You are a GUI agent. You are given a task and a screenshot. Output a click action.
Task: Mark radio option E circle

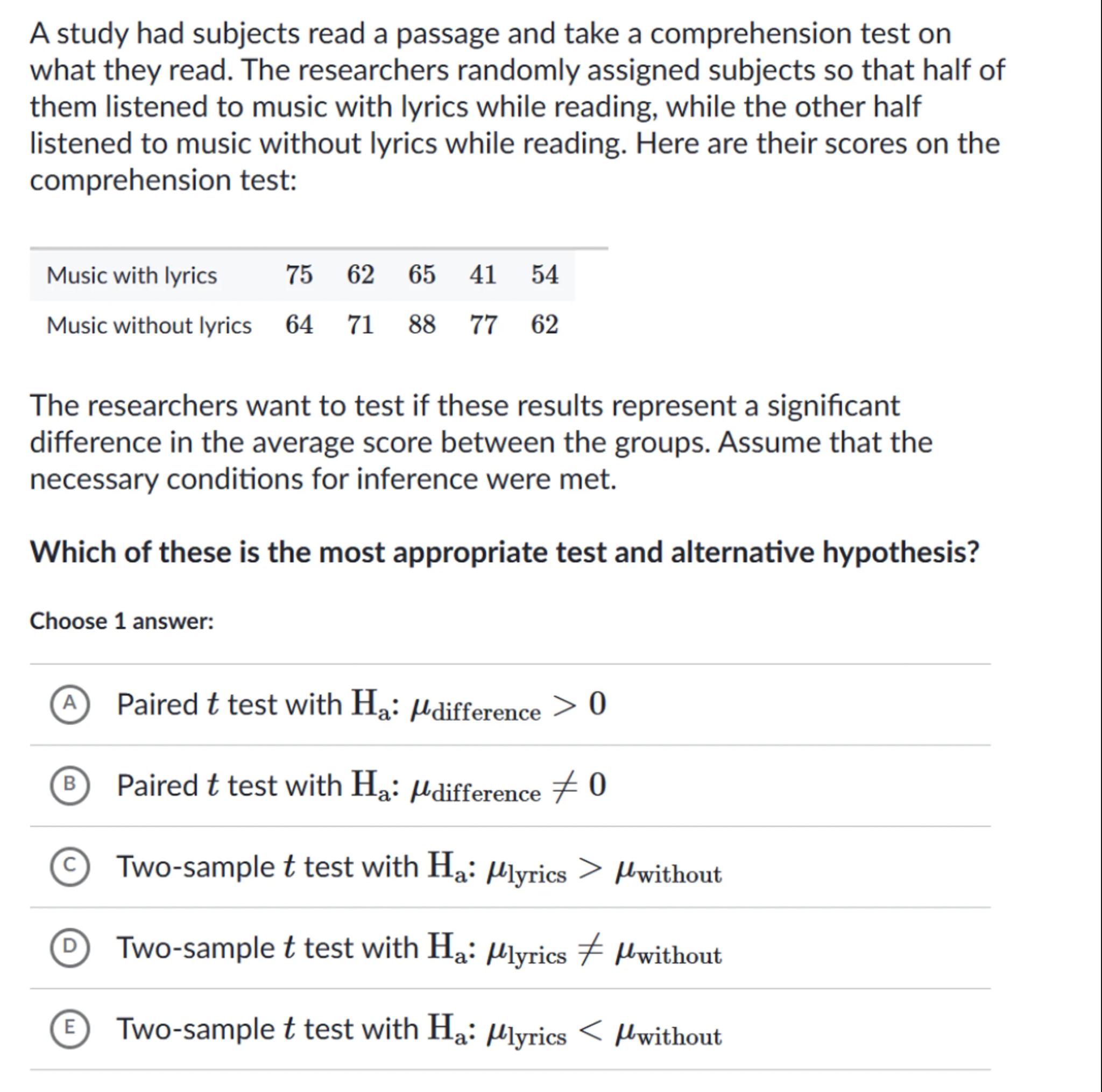[x=69, y=1029]
